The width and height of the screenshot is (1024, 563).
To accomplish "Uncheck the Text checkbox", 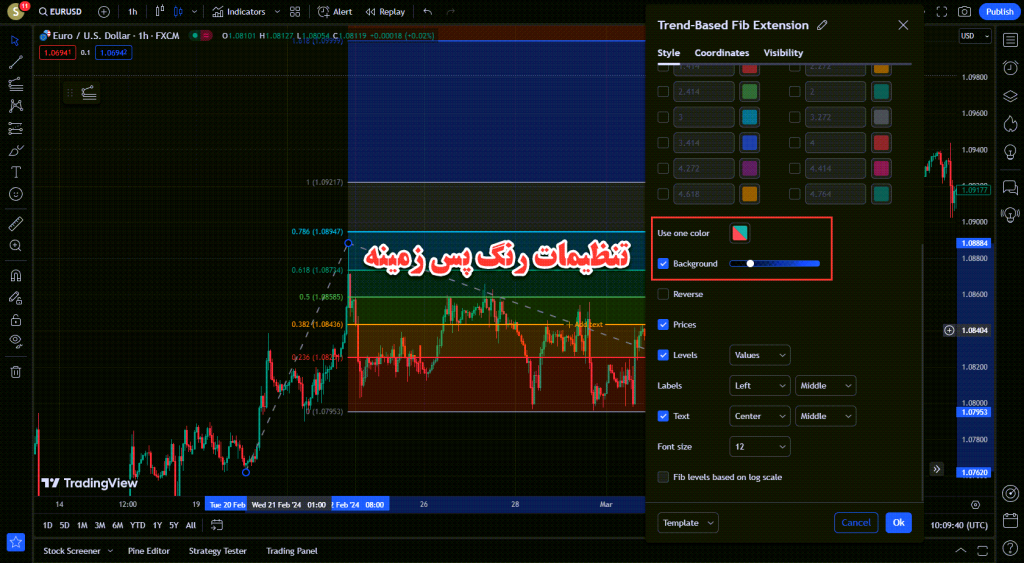I will pos(663,416).
